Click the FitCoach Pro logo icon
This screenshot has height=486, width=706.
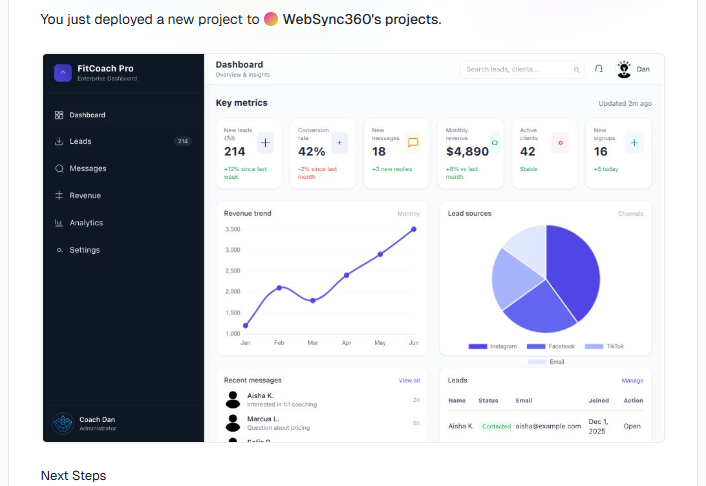tap(63, 72)
